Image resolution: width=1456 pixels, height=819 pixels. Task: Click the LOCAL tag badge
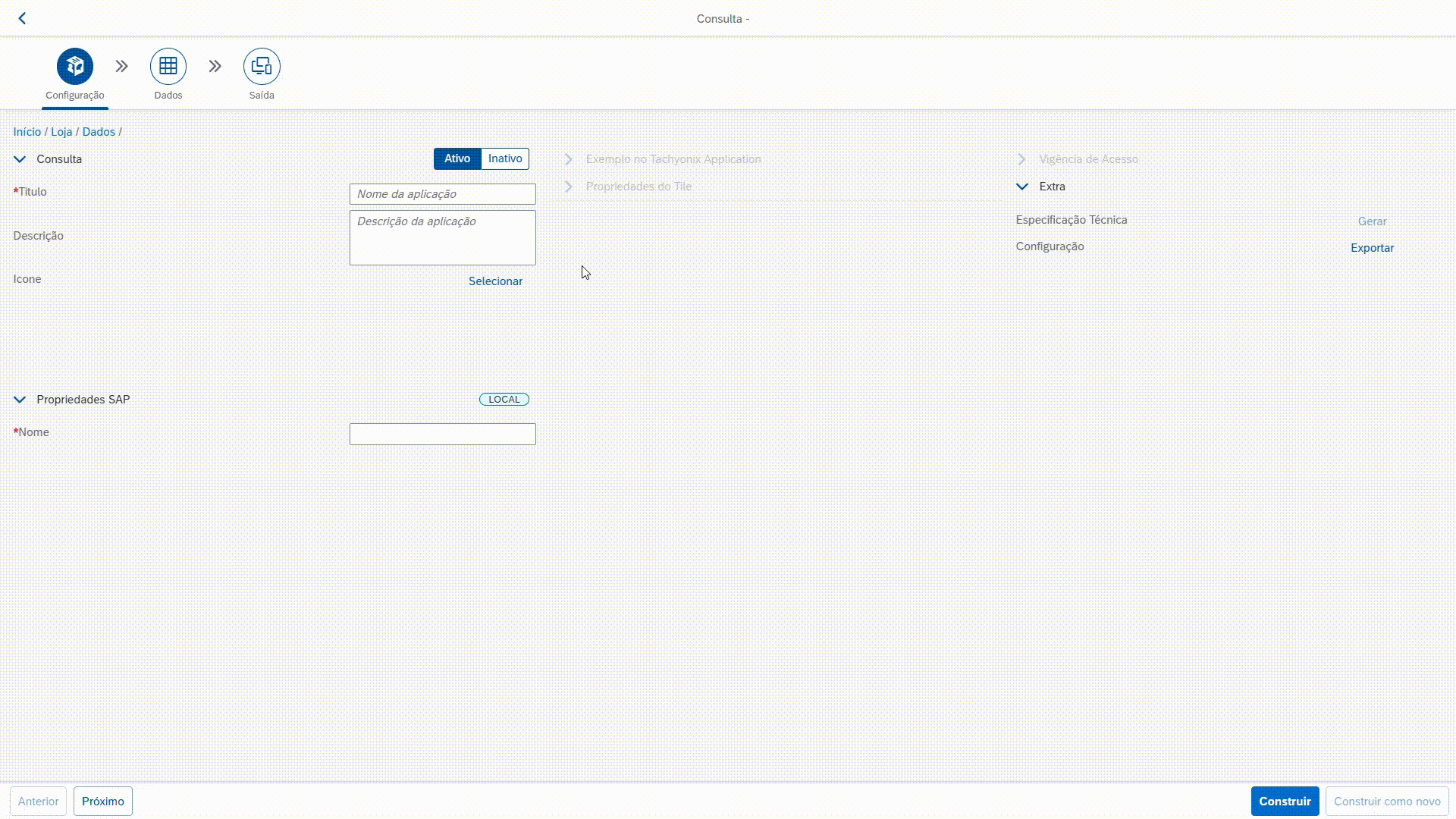(x=504, y=400)
